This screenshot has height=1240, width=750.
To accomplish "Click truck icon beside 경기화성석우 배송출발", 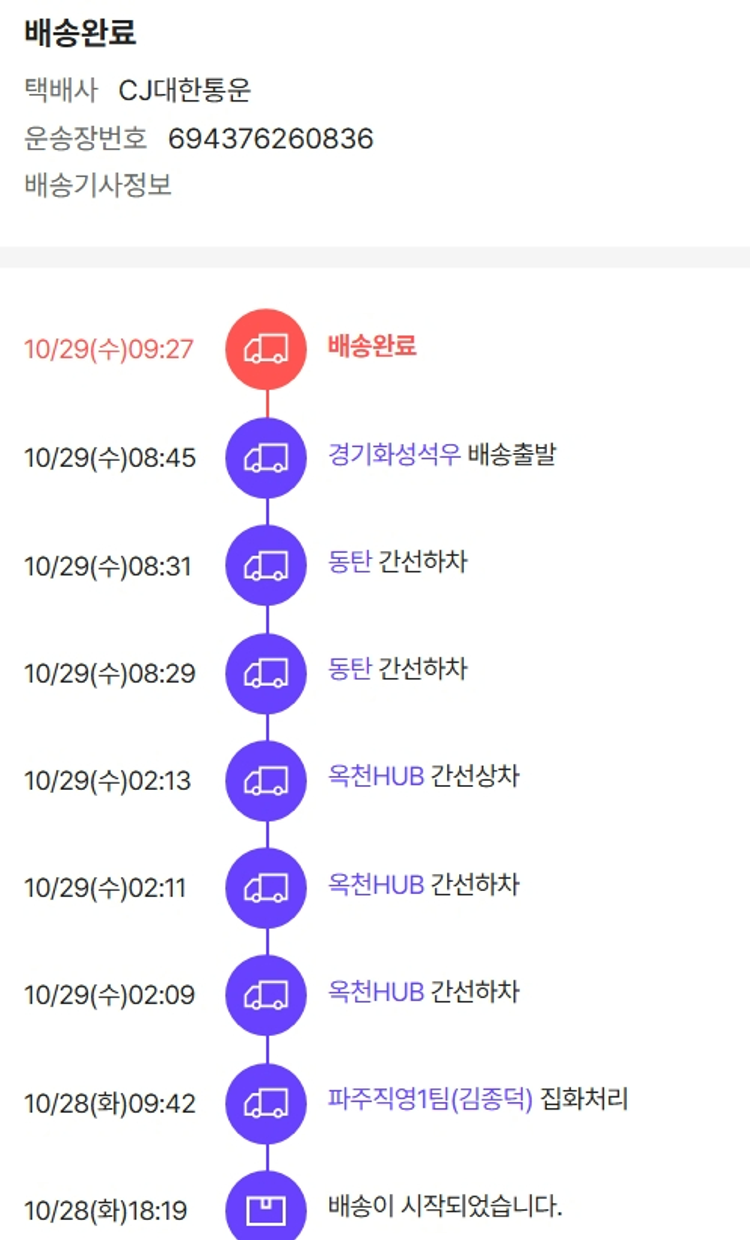I will point(266,457).
